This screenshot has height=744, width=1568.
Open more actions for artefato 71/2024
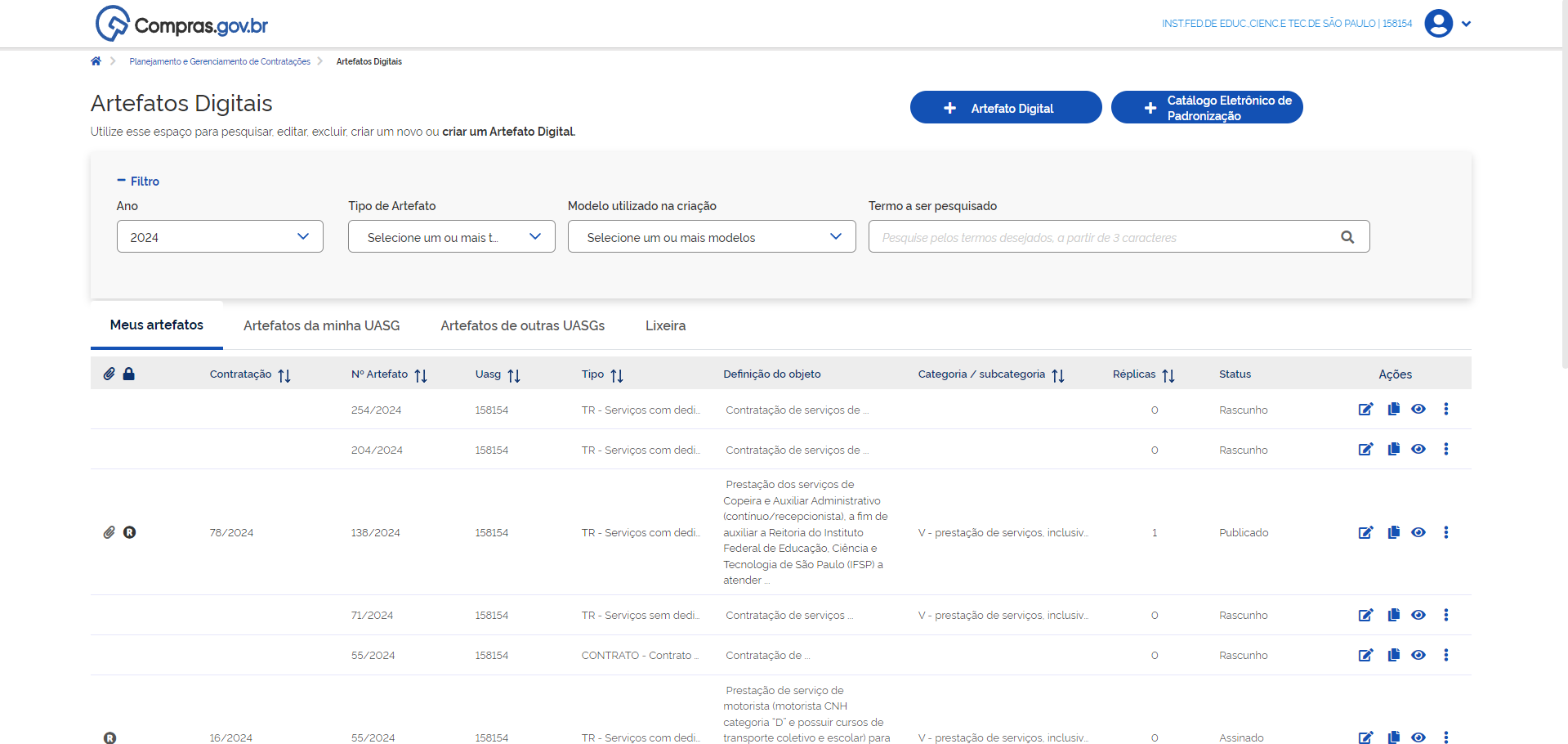click(x=1446, y=615)
